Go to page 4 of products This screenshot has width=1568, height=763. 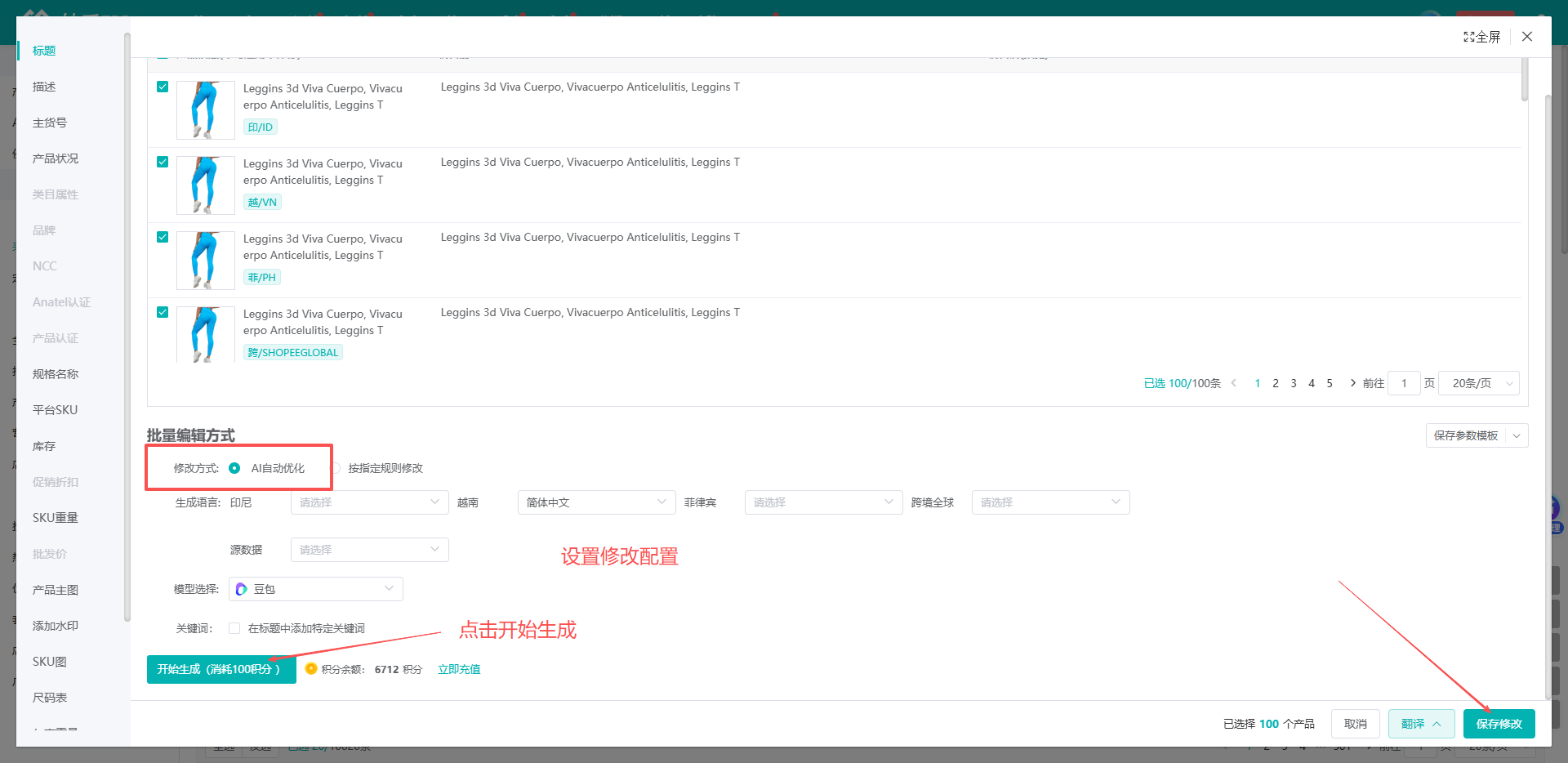pos(1312,383)
